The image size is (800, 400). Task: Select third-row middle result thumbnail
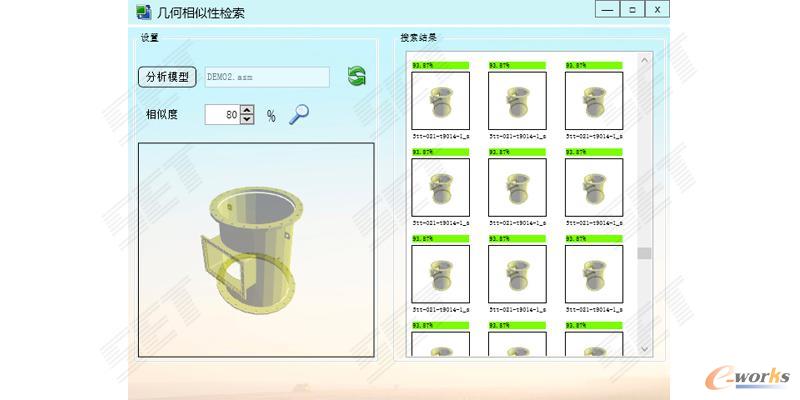pos(517,274)
